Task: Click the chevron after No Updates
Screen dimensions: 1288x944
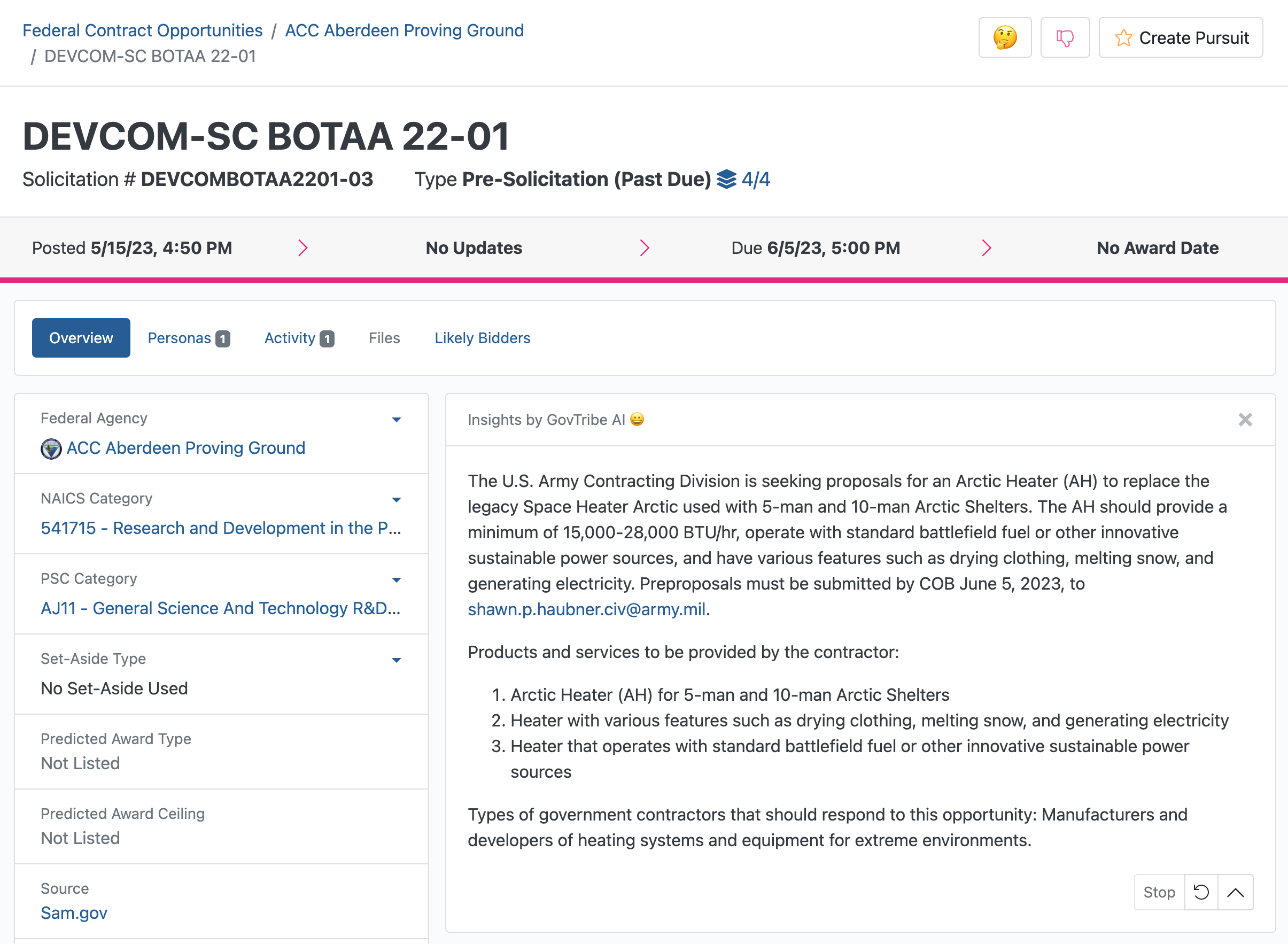Action: tap(645, 248)
